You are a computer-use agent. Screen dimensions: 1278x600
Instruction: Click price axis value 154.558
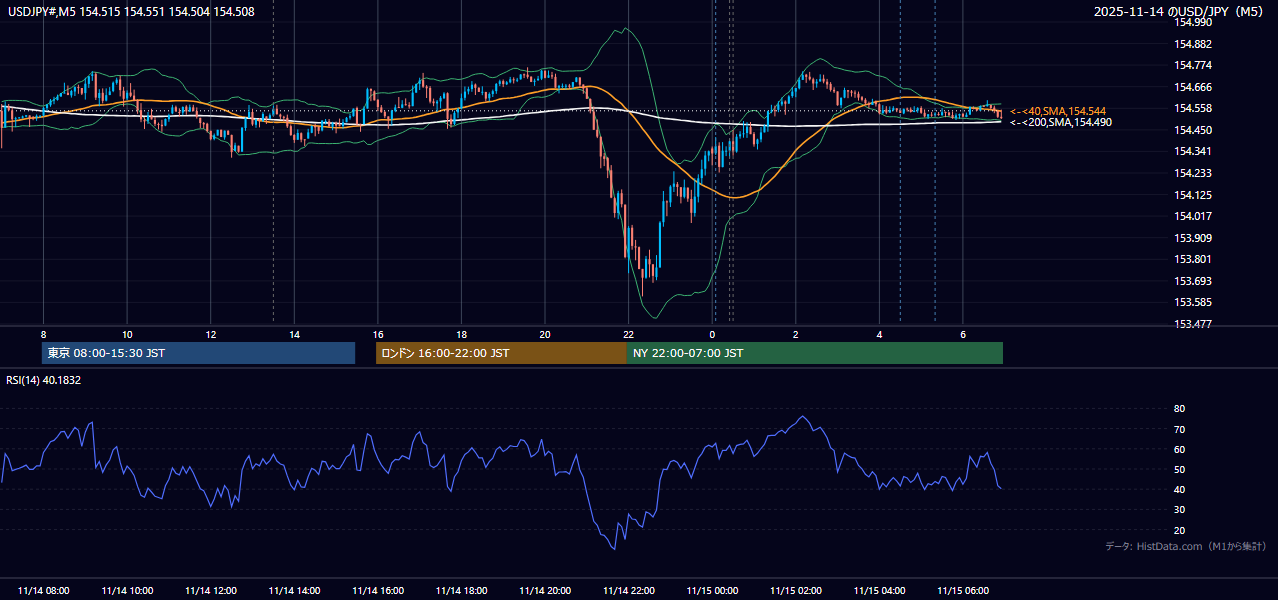1193,108
